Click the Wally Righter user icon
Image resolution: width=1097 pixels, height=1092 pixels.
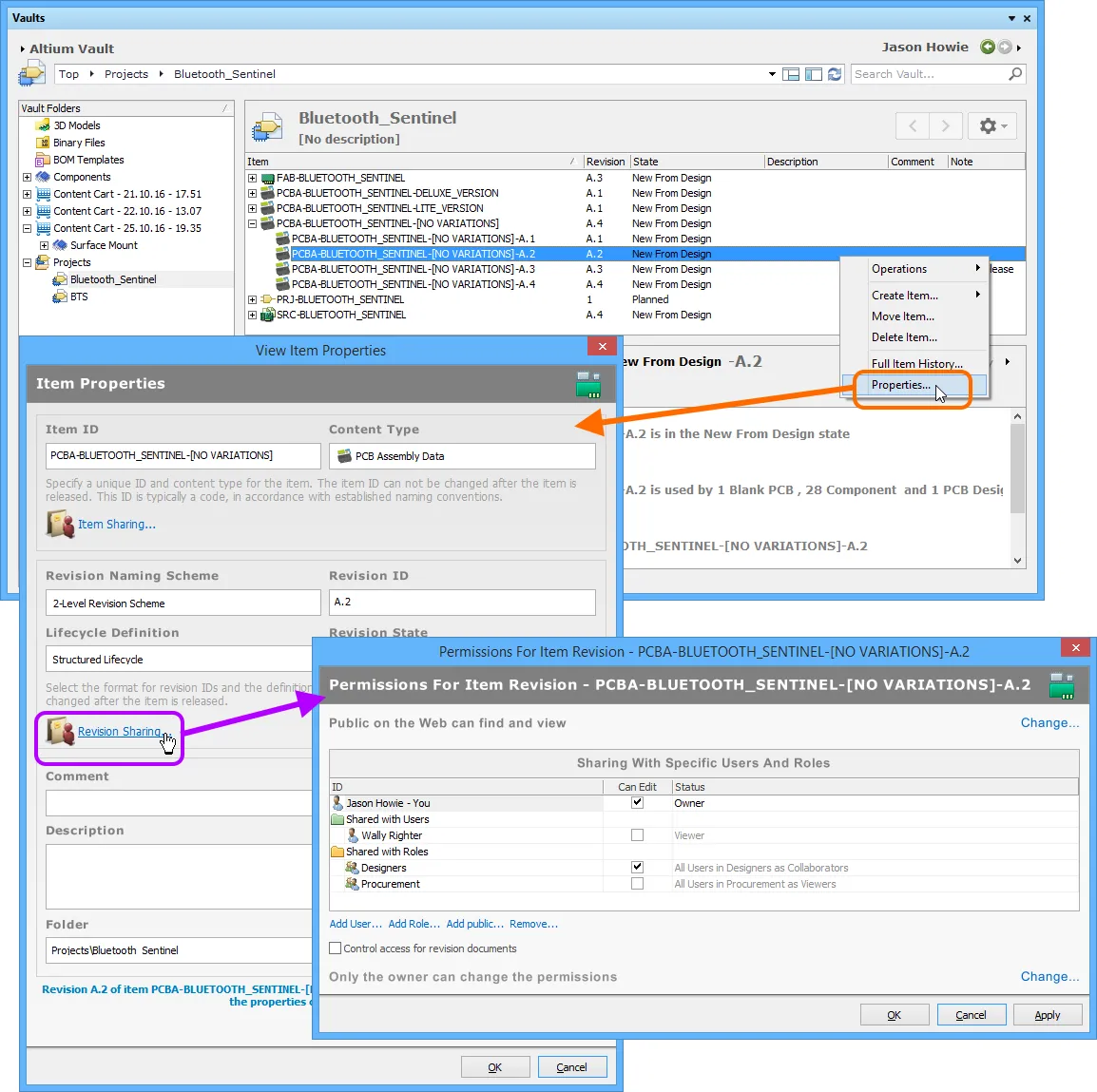(354, 834)
